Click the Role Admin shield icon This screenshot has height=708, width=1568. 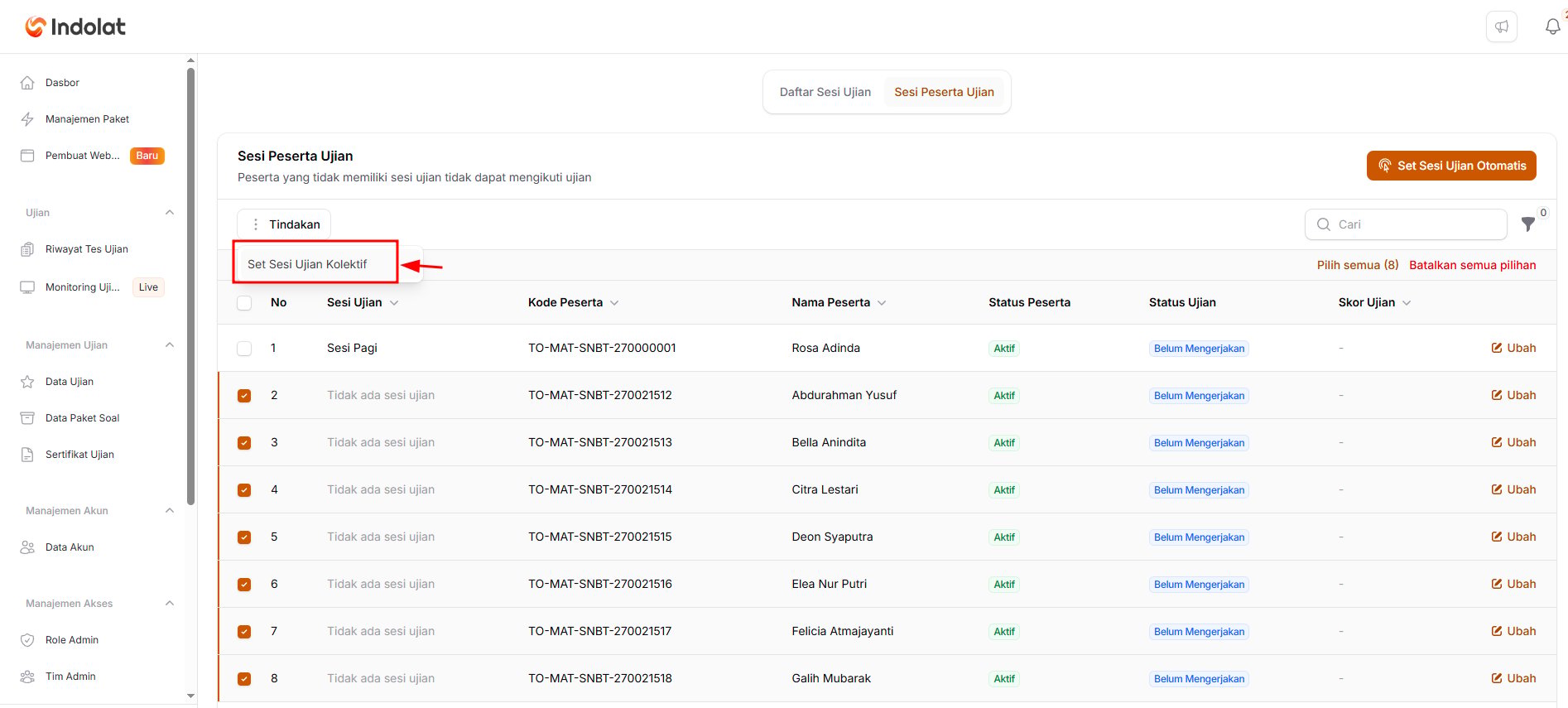coord(27,640)
